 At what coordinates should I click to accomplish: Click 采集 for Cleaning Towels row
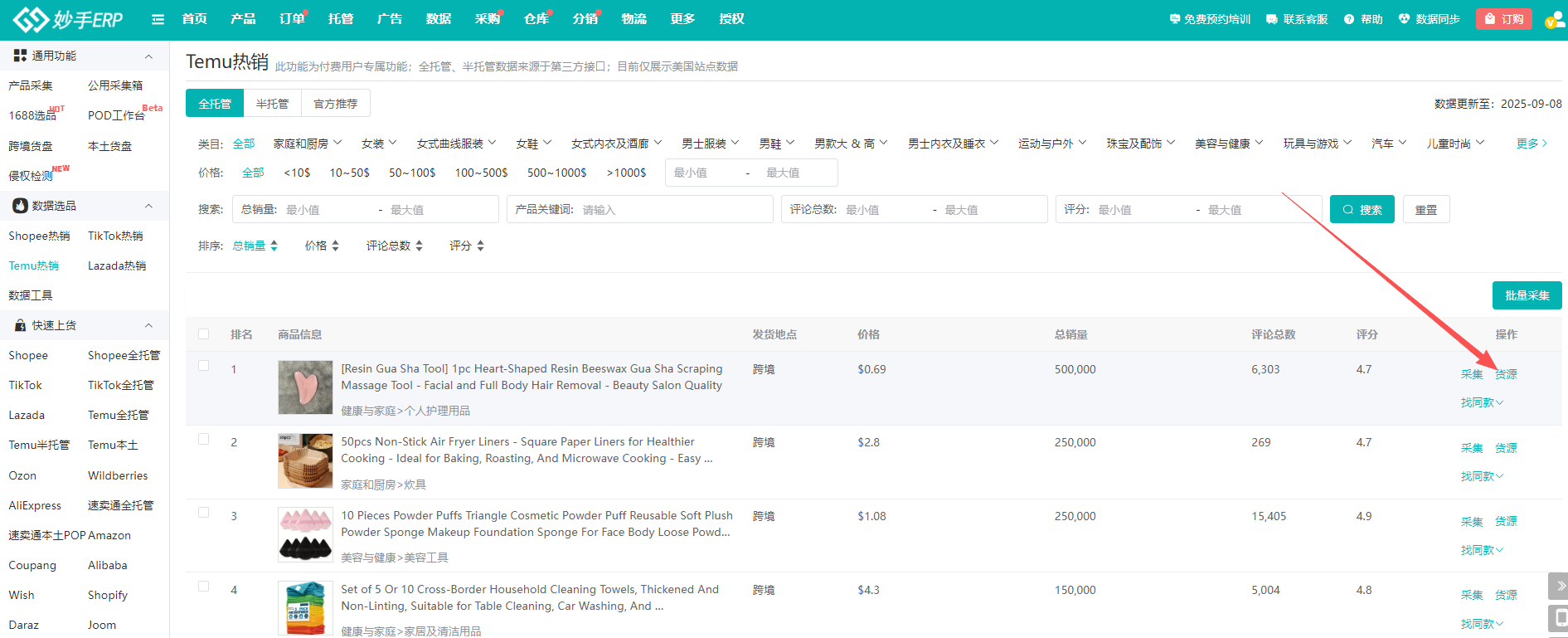click(1472, 595)
